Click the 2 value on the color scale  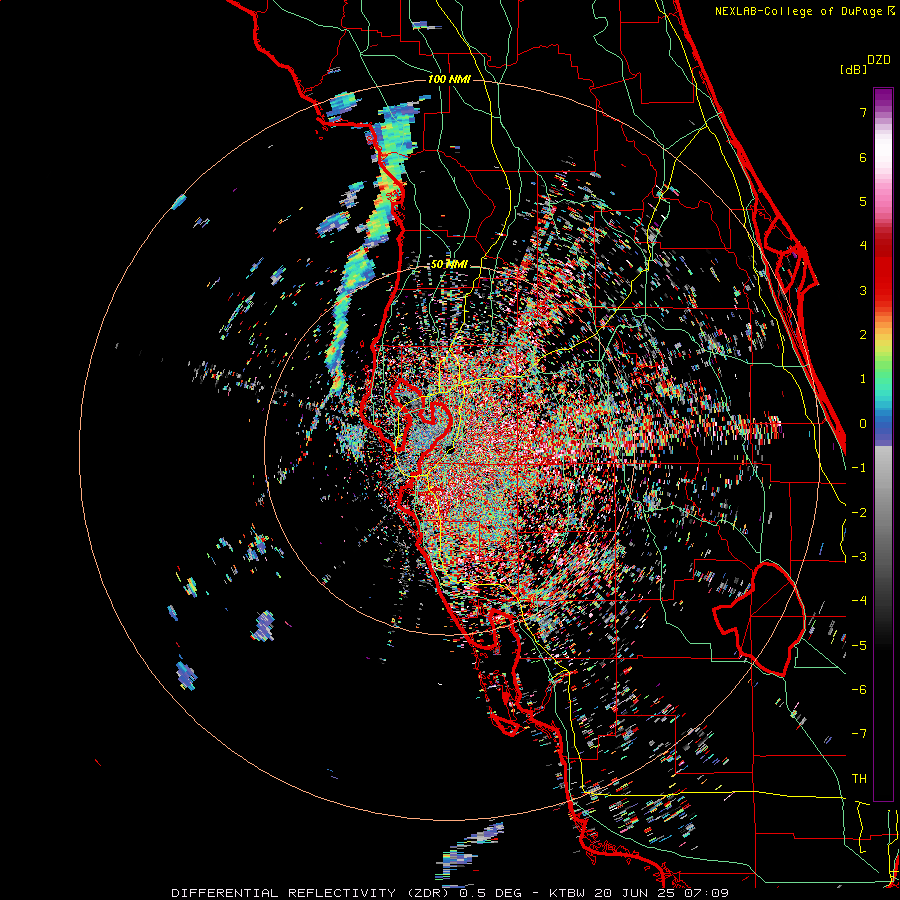(x=863, y=335)
